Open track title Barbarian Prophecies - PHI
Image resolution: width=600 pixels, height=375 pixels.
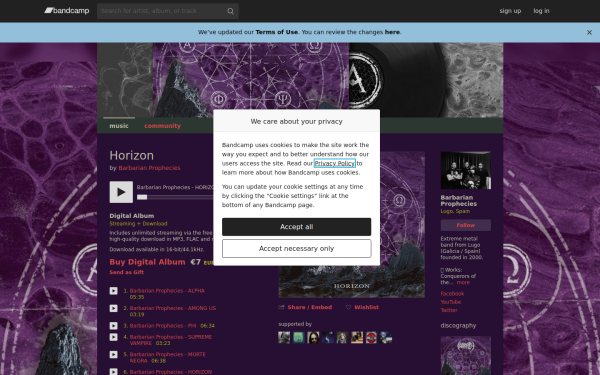tap(163, 326)
